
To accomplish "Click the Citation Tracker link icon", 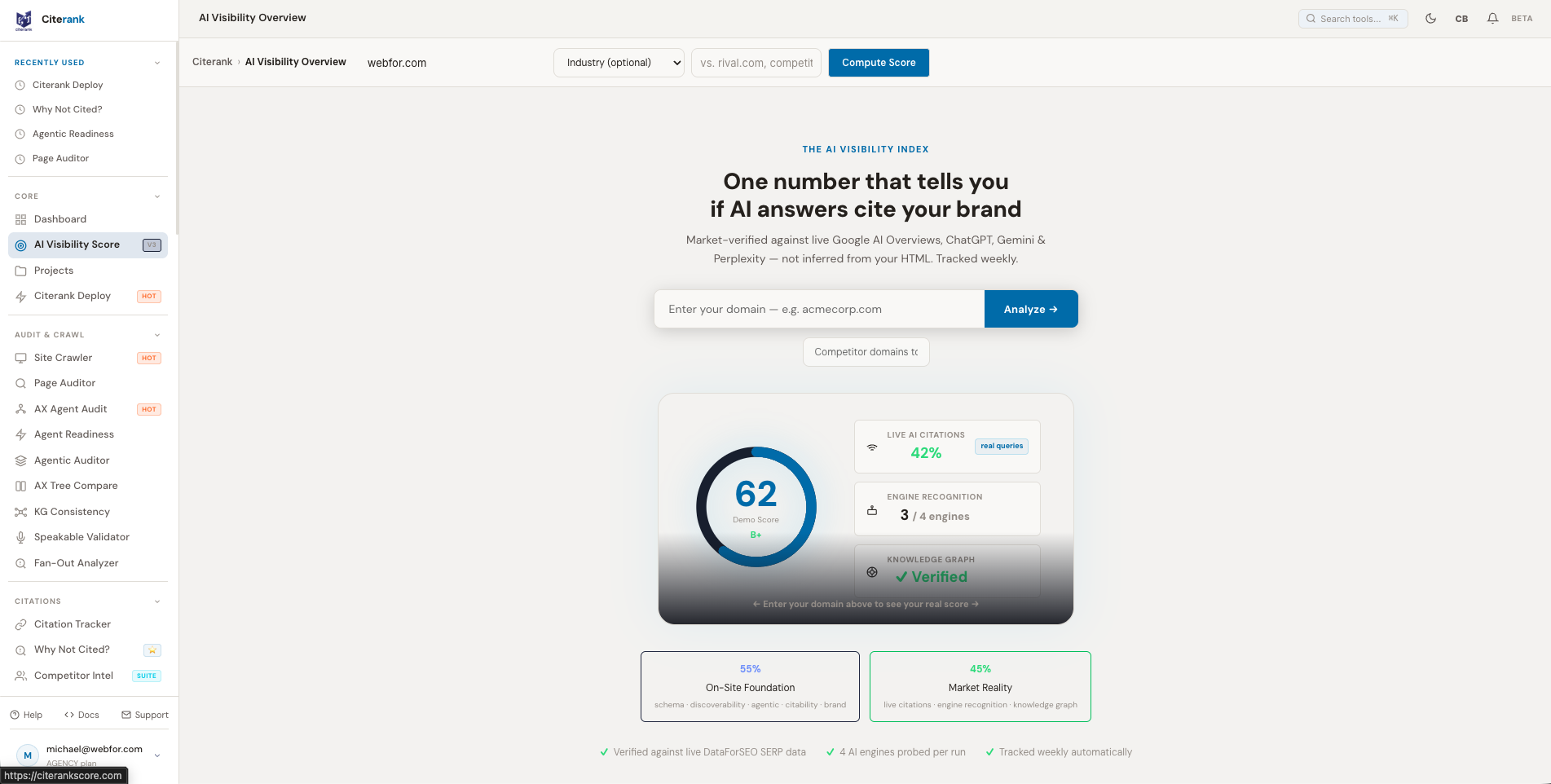I will [x=21, y=624].
